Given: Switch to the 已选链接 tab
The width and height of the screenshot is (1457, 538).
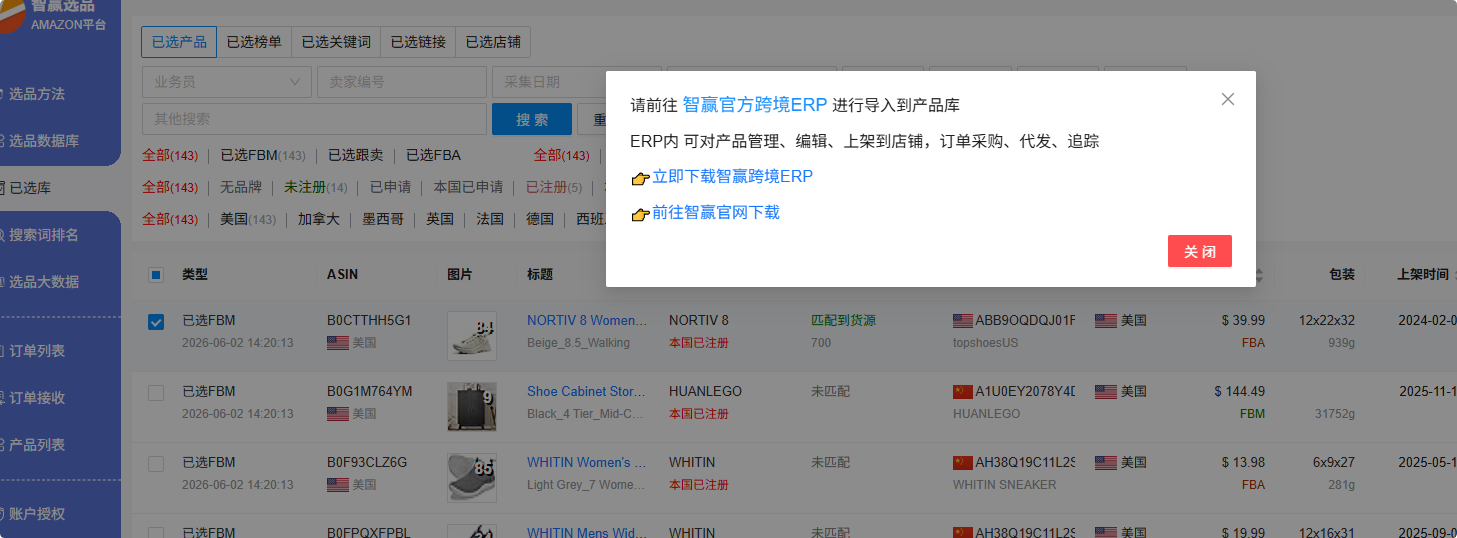Looking at the screenshot, I should pyautogui.click(x=418, y=42).
